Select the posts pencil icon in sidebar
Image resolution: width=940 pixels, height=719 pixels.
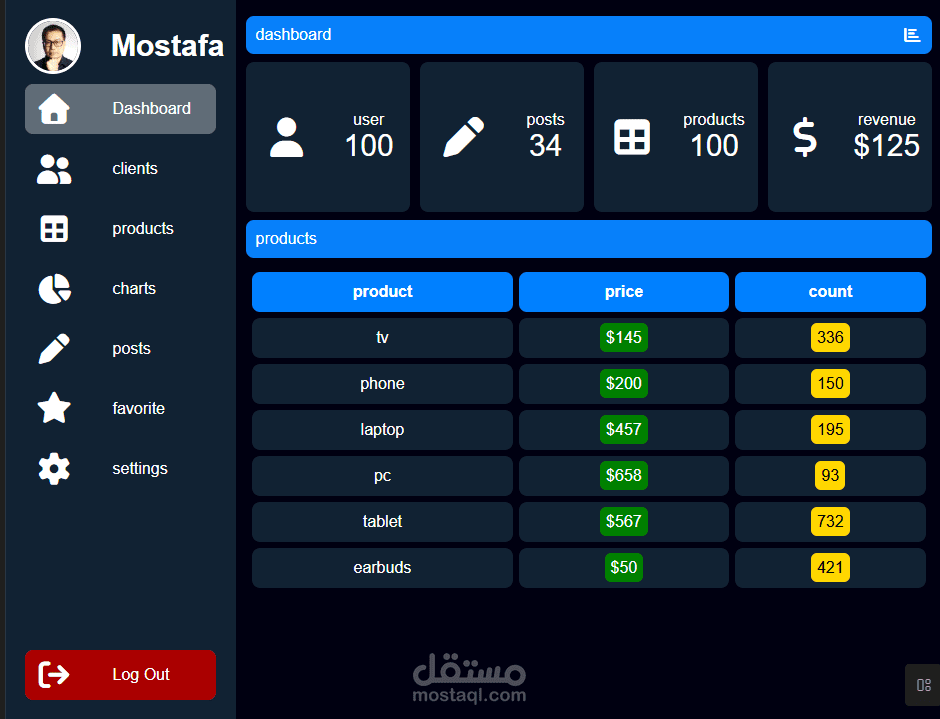(x=53, y=348)
